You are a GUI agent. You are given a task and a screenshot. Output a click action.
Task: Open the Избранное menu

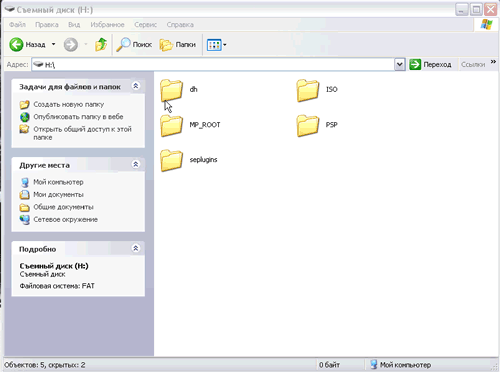(x=107, y=25)
